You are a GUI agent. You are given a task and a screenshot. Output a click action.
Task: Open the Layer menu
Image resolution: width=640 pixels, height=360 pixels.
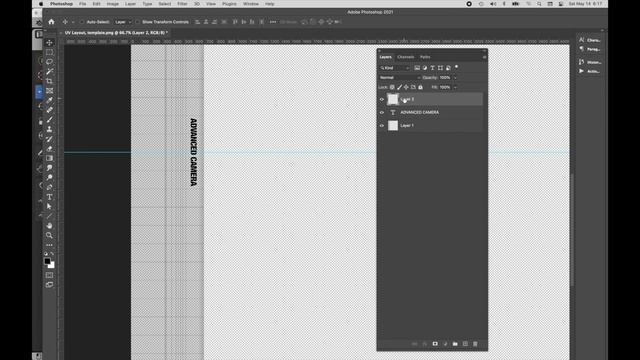pyautogui.click(x=130, y=4)
